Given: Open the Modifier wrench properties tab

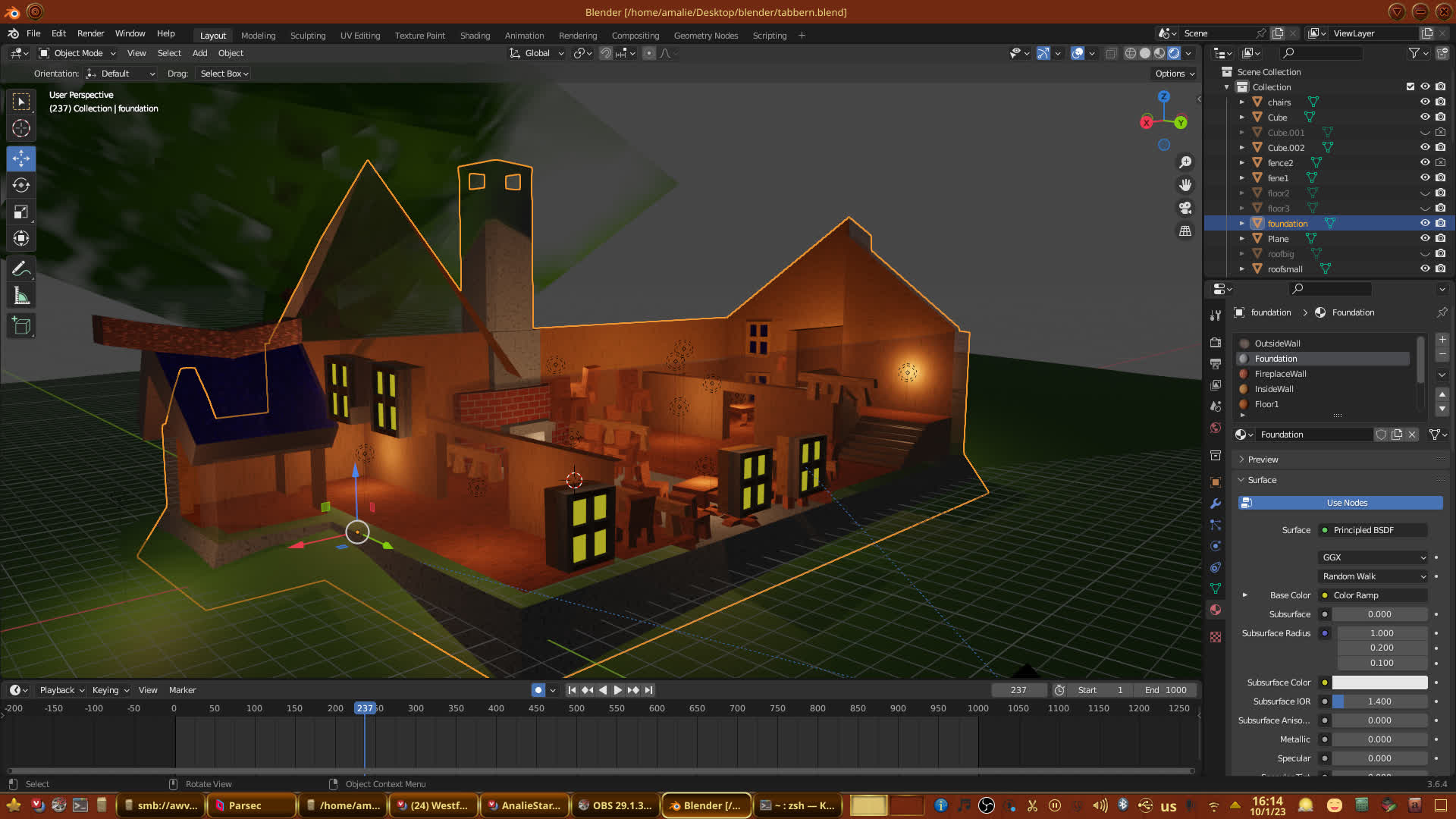Looking at the screenshot, I should tap(1216, 504).
